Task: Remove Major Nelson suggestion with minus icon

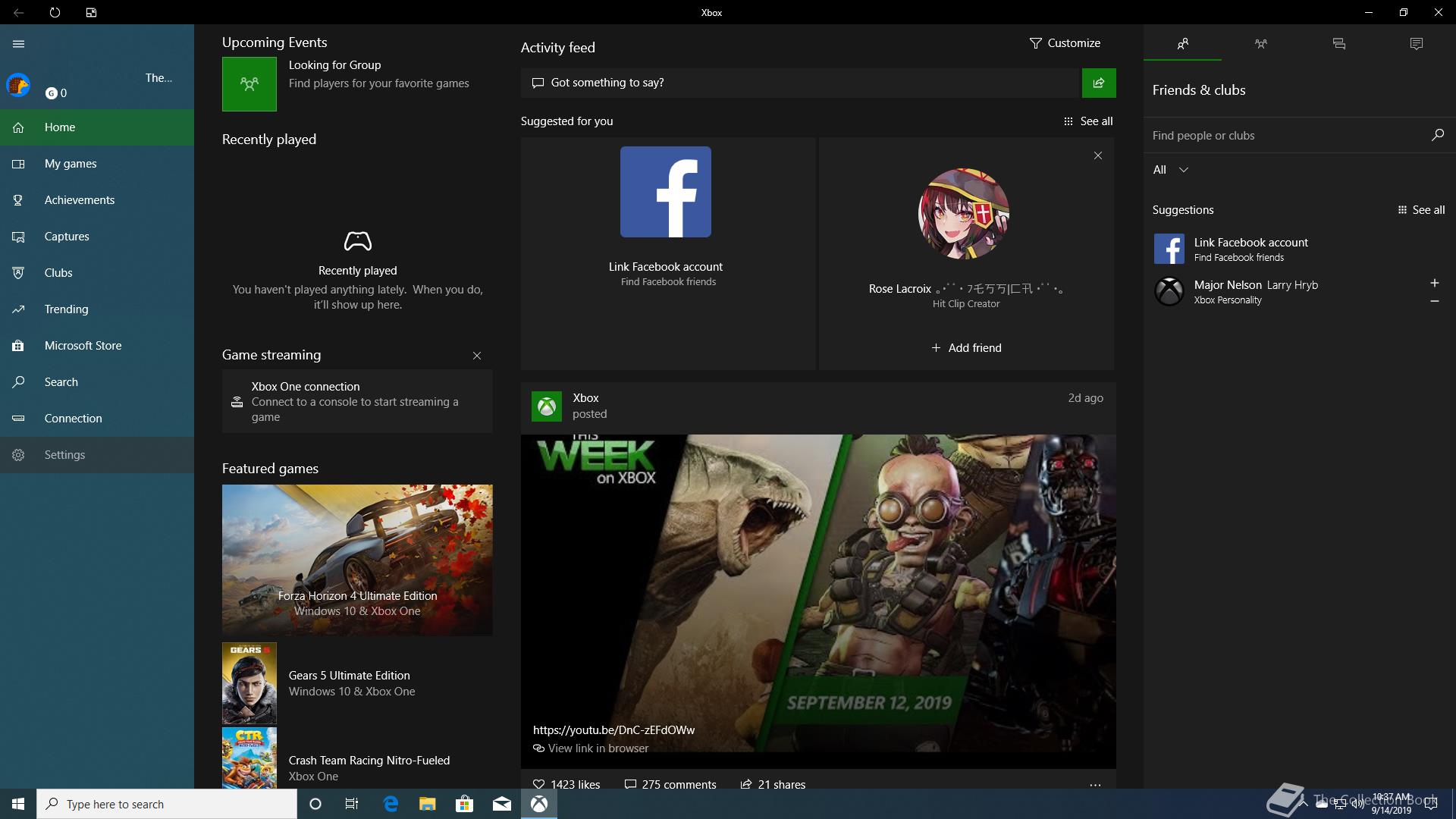Action: pos(1434,301)
